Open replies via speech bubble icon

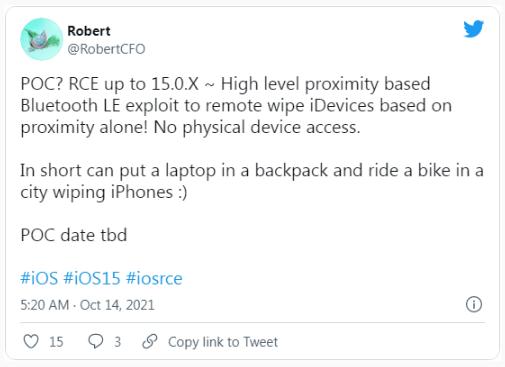pos(96,342)
